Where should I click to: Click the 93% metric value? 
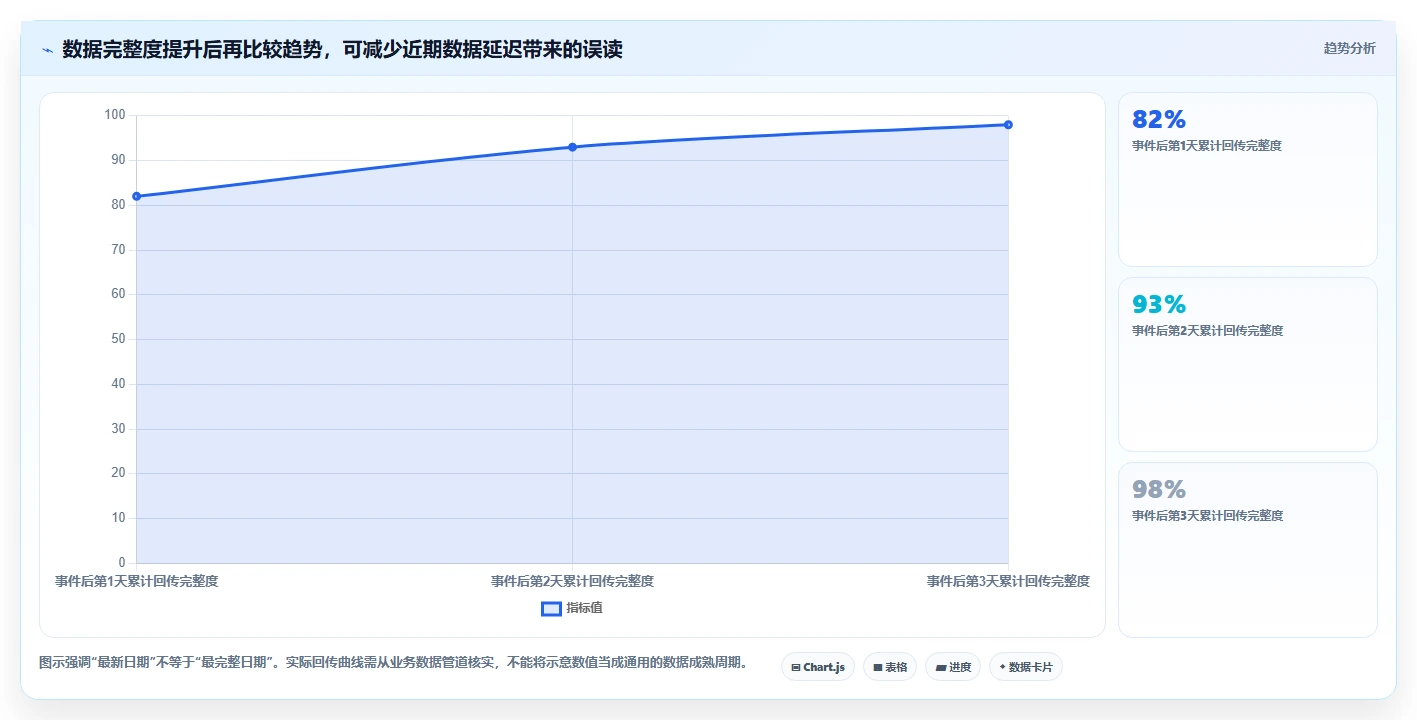[1159, 304]
